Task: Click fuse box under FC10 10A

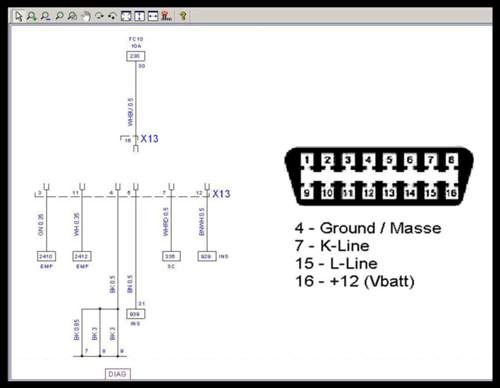Action: tap(135, 56)
